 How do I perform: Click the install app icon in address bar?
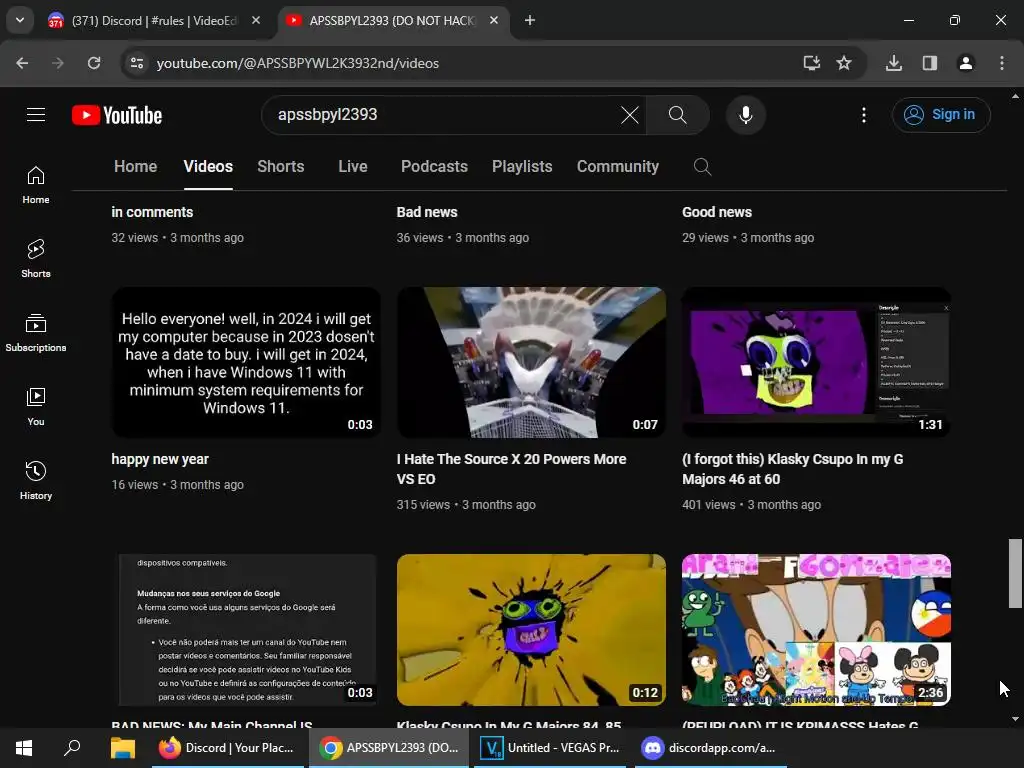(x=811, y=63)
